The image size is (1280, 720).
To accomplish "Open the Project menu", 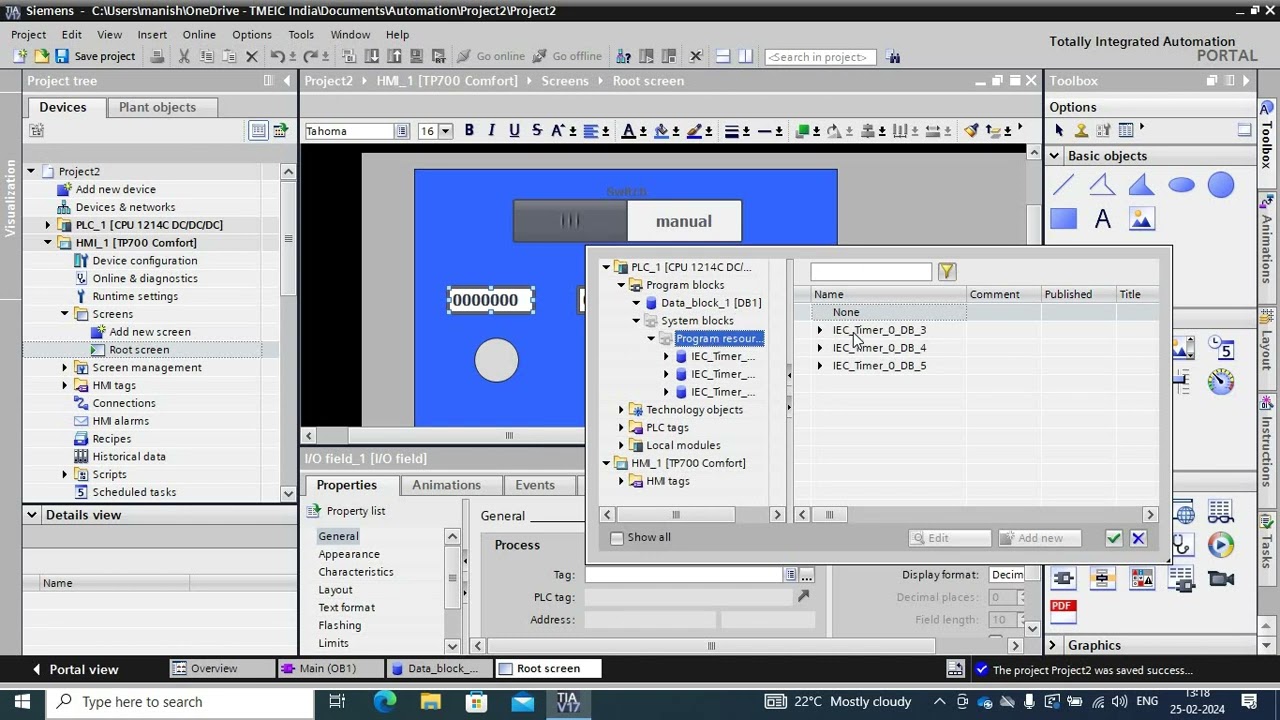I will pyautogui.click(x=29, y=34).
